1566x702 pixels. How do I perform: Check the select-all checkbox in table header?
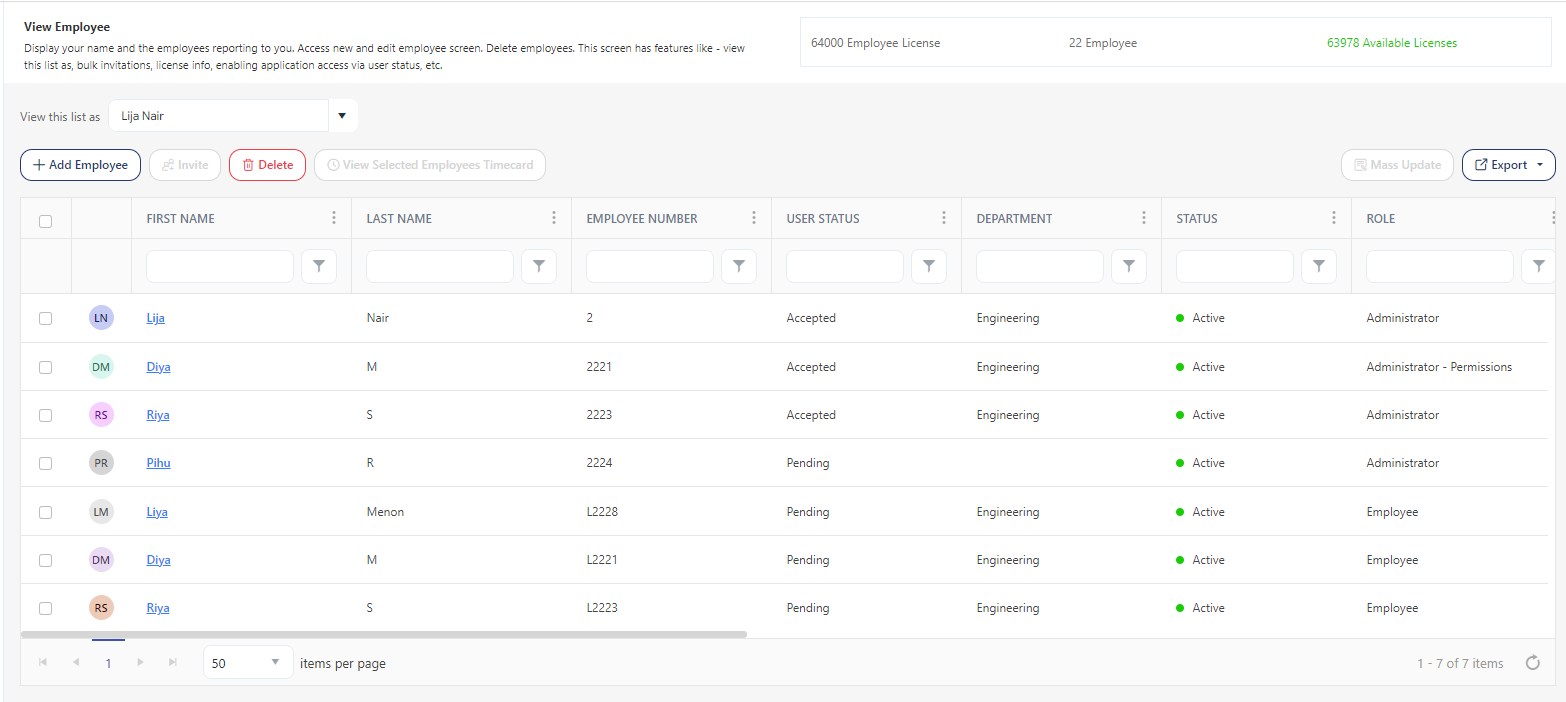point(46,222)
